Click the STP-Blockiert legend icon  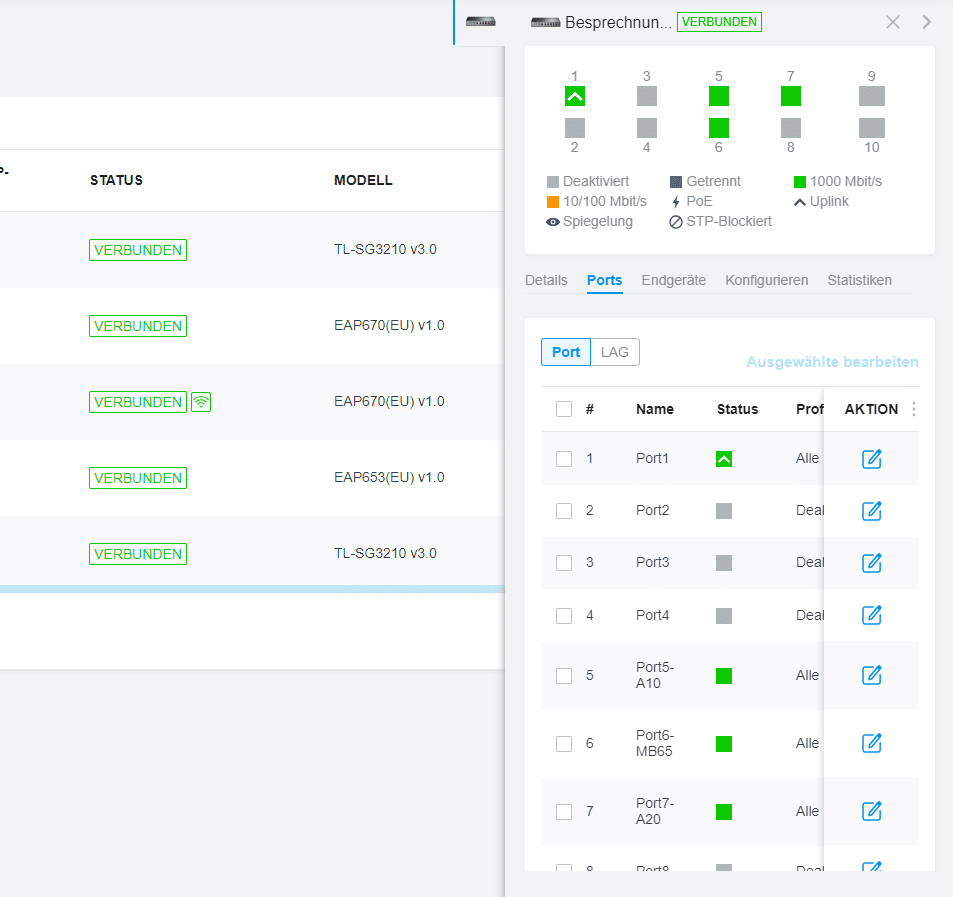coord(676,222)
